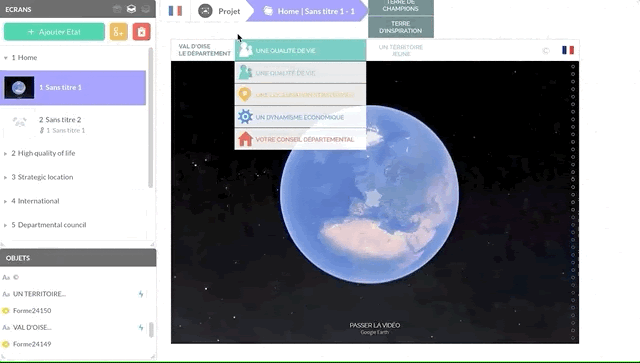Click the Aa icon of UN TERRITOIRE...
The image size is (640, 363).
coord(6,294)
